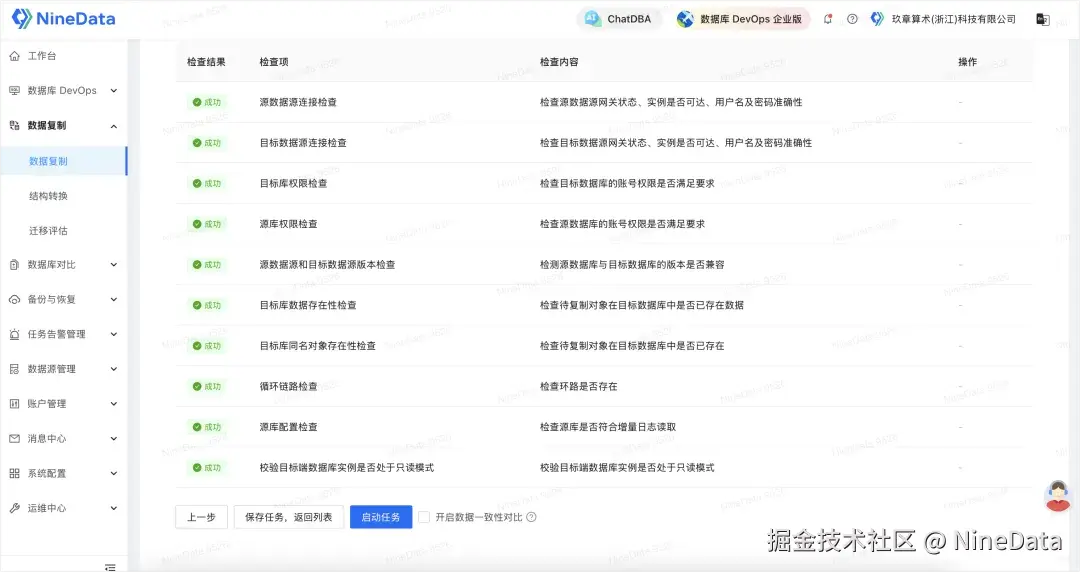Screen dimensions: 1080x572
Task: Expand the 系统配置 menu chevron
Action: [114, 473]
